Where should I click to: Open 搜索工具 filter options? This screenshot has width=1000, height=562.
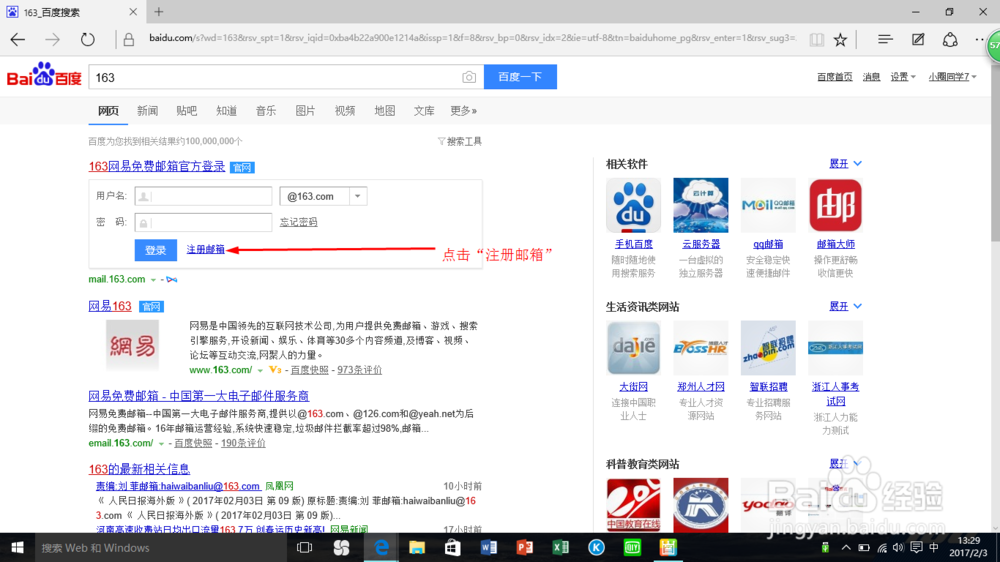coord(460,142)
